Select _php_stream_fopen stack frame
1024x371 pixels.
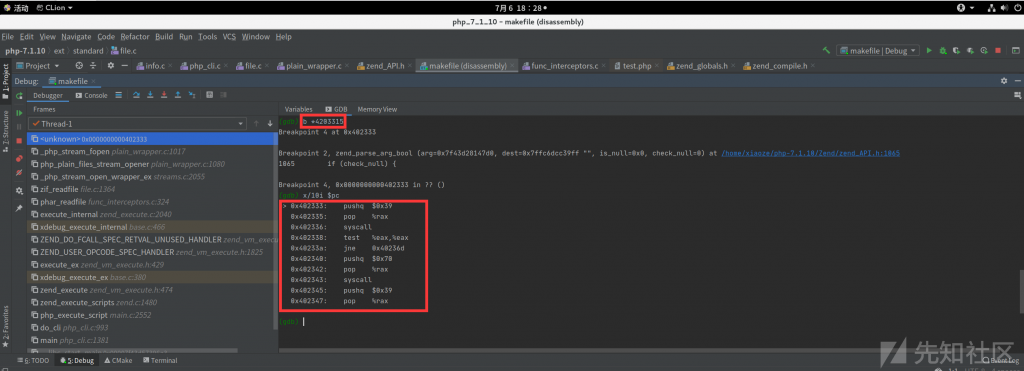(152, 152)
